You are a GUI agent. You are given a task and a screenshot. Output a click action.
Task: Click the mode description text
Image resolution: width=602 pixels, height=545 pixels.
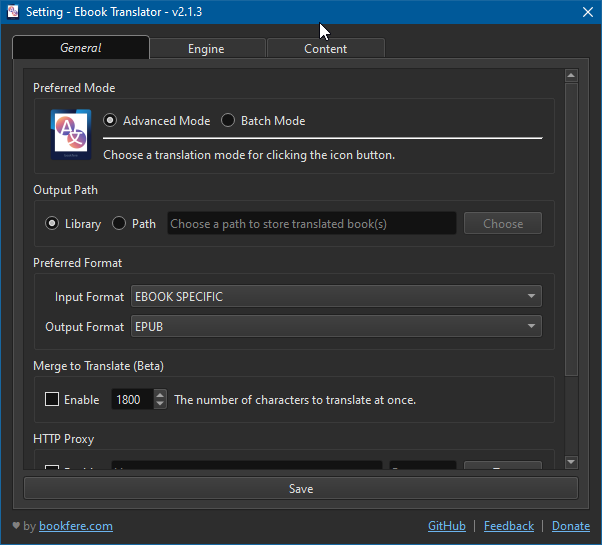coord(249,155)
